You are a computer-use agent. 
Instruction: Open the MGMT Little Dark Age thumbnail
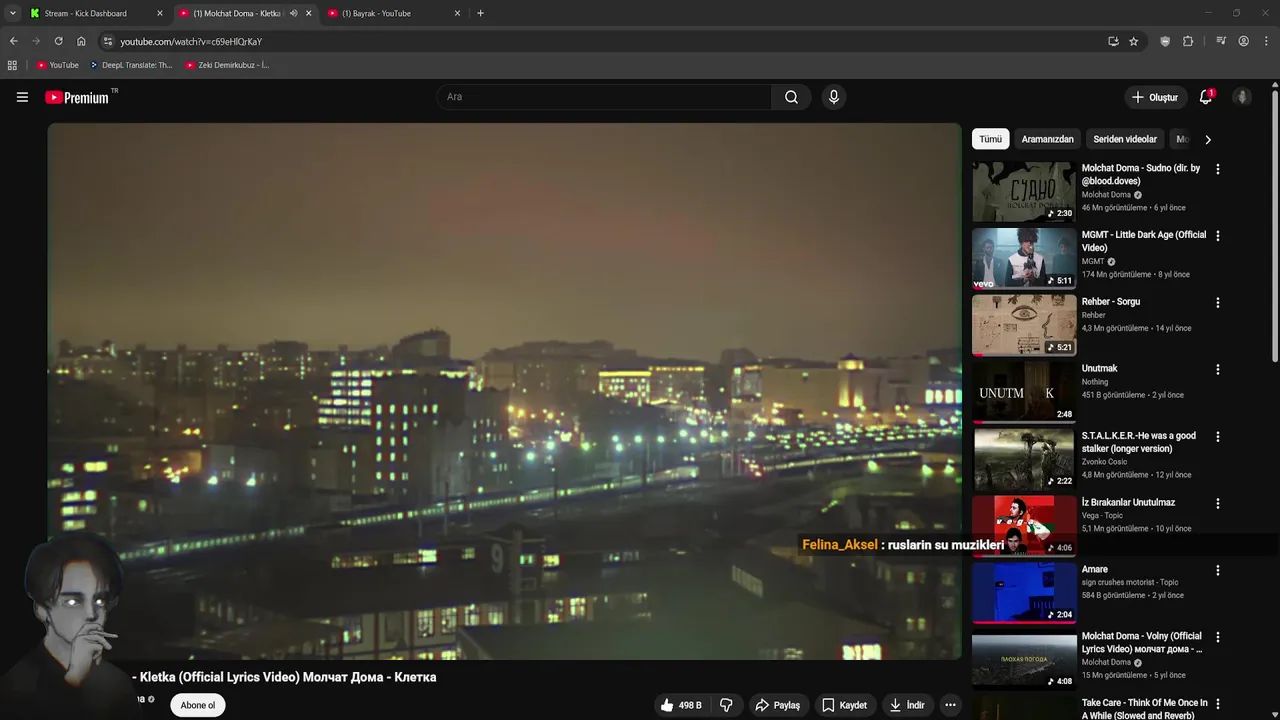[1024, 258]
